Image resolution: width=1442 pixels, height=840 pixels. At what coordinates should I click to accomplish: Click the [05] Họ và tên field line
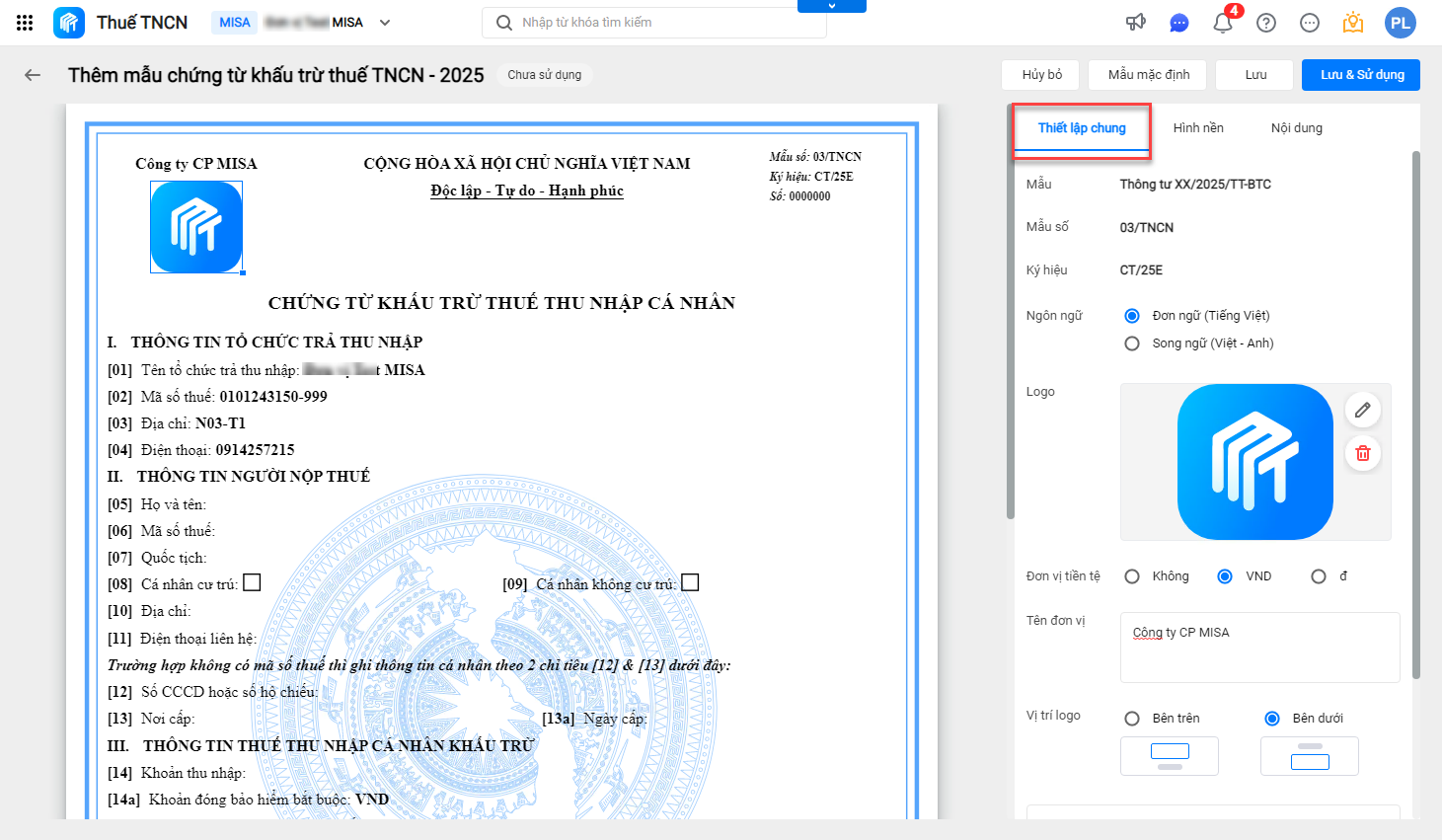(157, 504)
